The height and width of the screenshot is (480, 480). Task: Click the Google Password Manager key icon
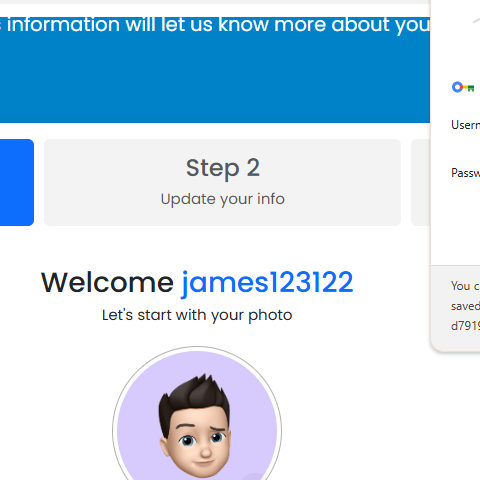[x=463, y=87]
